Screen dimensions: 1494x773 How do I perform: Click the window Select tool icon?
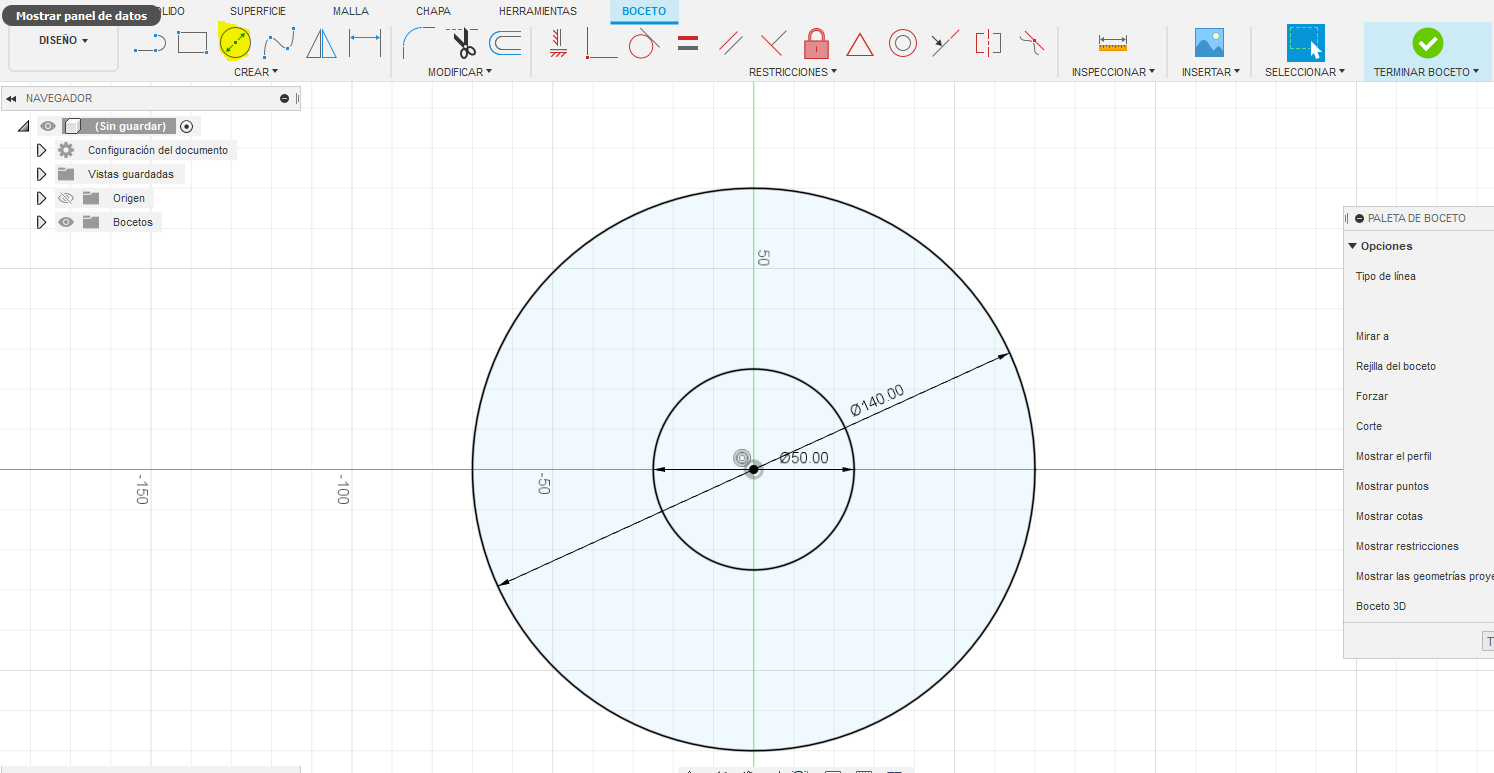1305,43
